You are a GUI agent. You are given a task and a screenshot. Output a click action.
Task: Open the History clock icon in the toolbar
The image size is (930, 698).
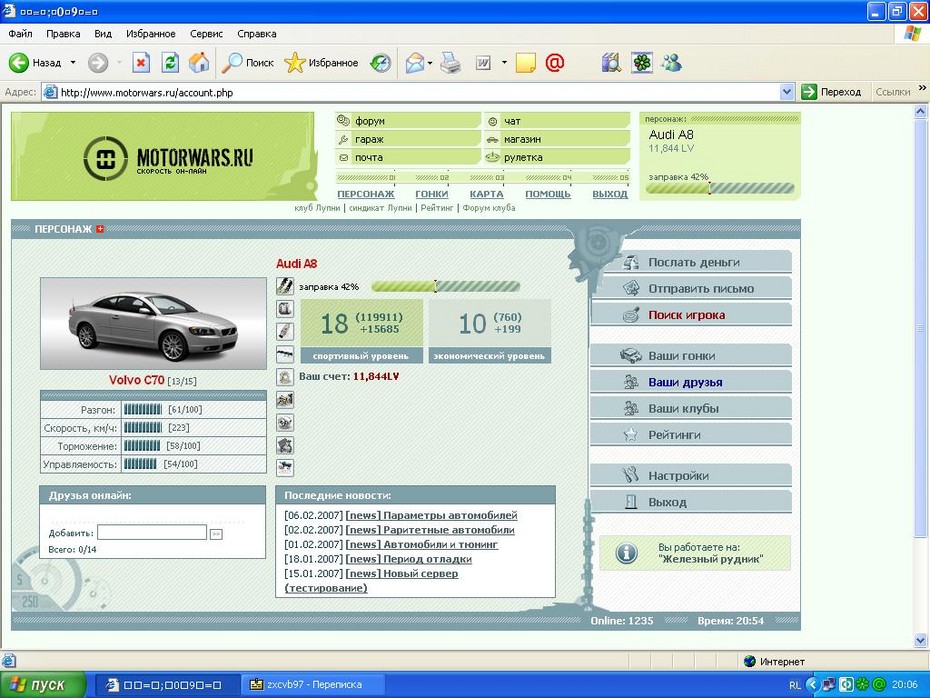tap(380, 62)
